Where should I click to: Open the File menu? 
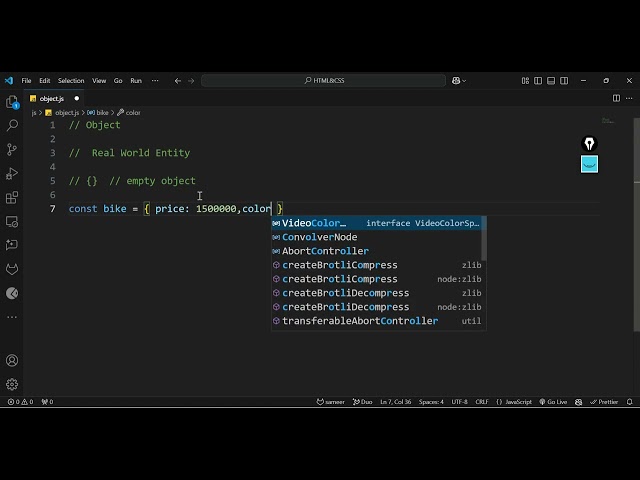point(27,81)
